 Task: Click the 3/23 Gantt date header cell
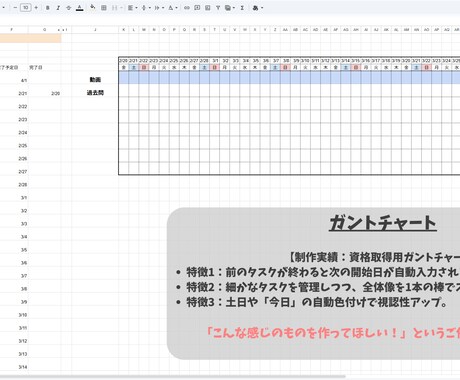tap(436, 61)
